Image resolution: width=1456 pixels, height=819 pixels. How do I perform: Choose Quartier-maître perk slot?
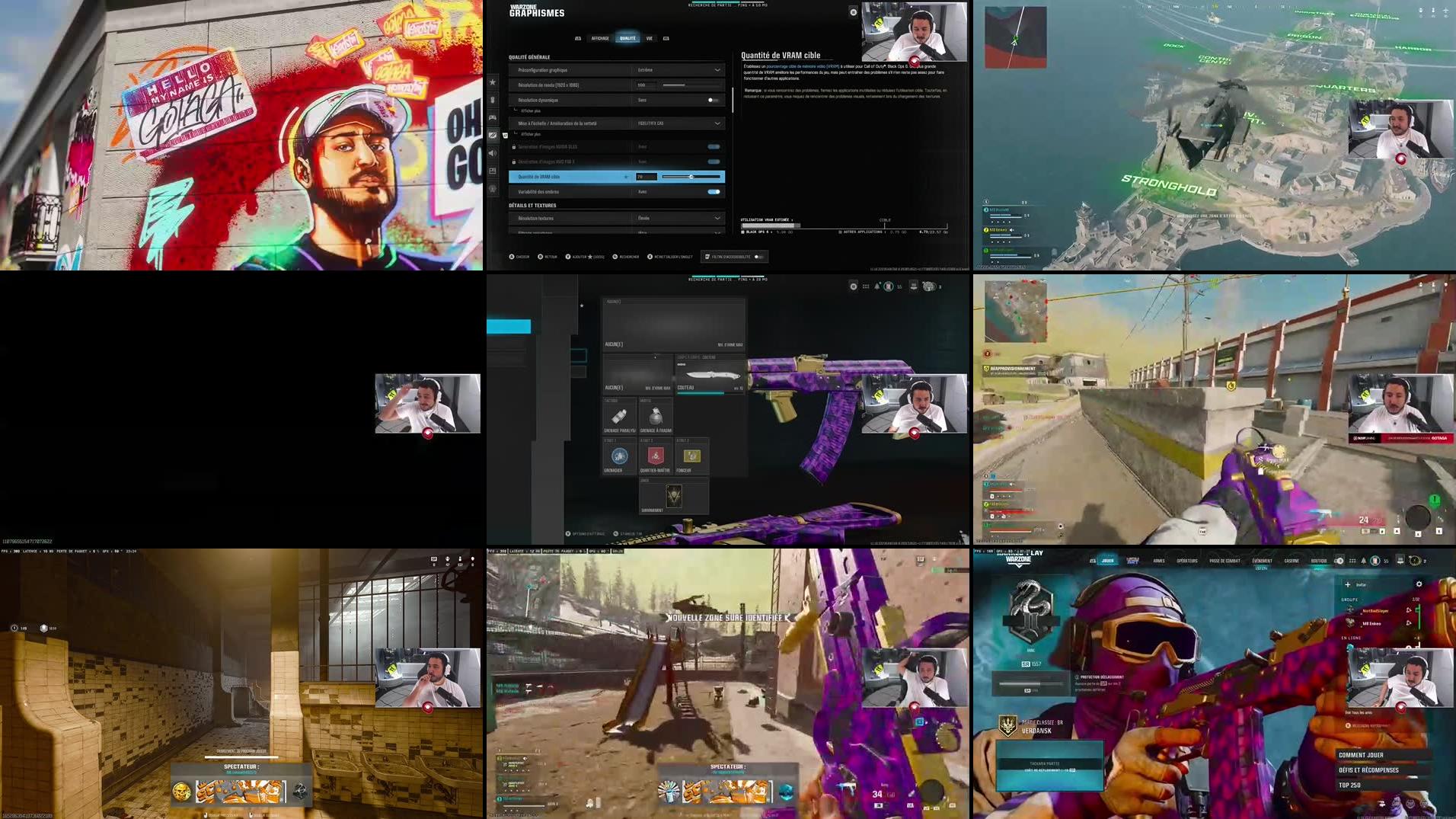click(655, 456)
